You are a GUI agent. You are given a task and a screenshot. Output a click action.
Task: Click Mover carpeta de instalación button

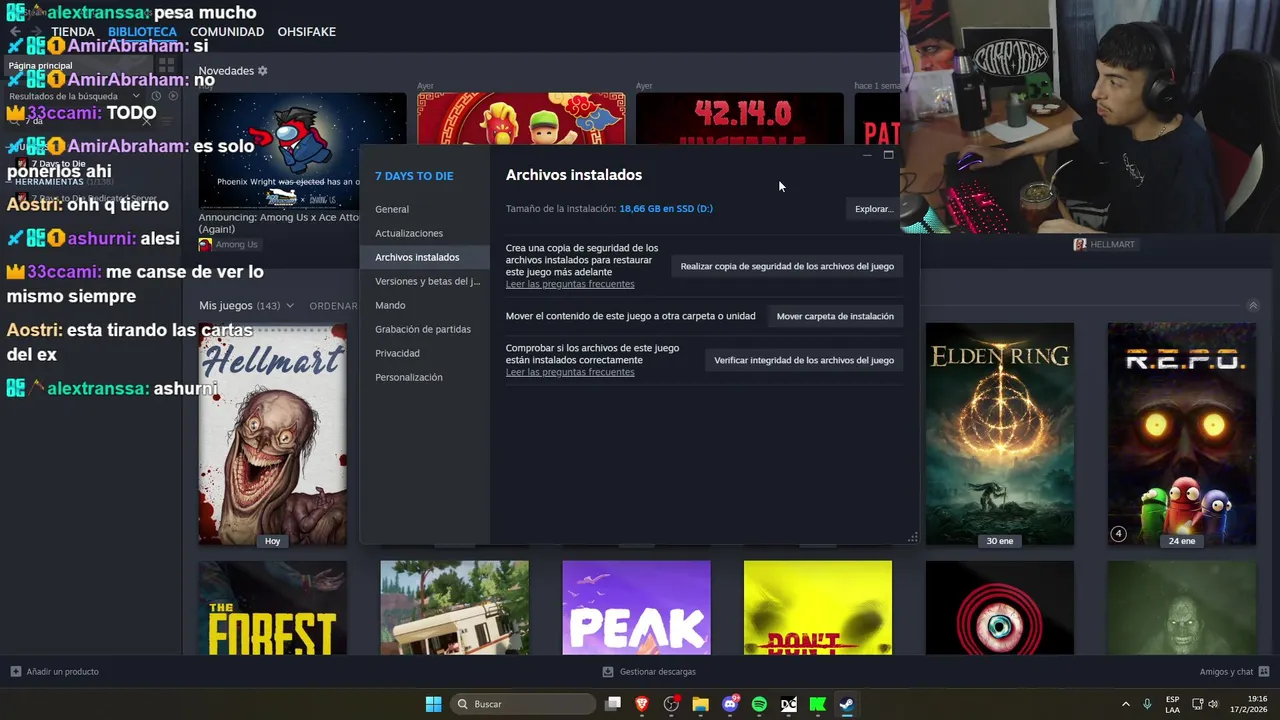[x=835, y=316]
